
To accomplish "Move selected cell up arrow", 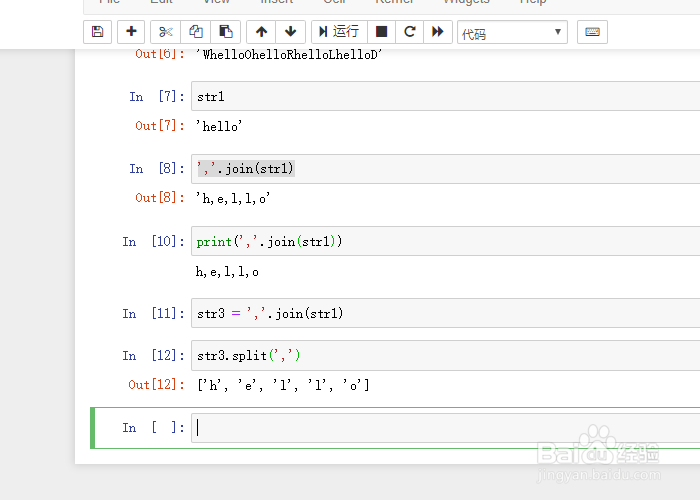I will [261, 32].
